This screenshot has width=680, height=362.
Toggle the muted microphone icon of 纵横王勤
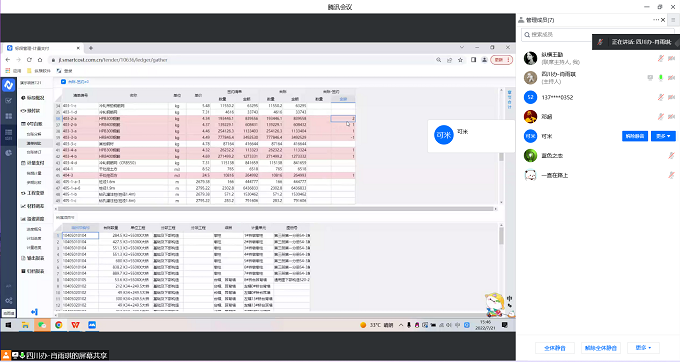(660, 58)
